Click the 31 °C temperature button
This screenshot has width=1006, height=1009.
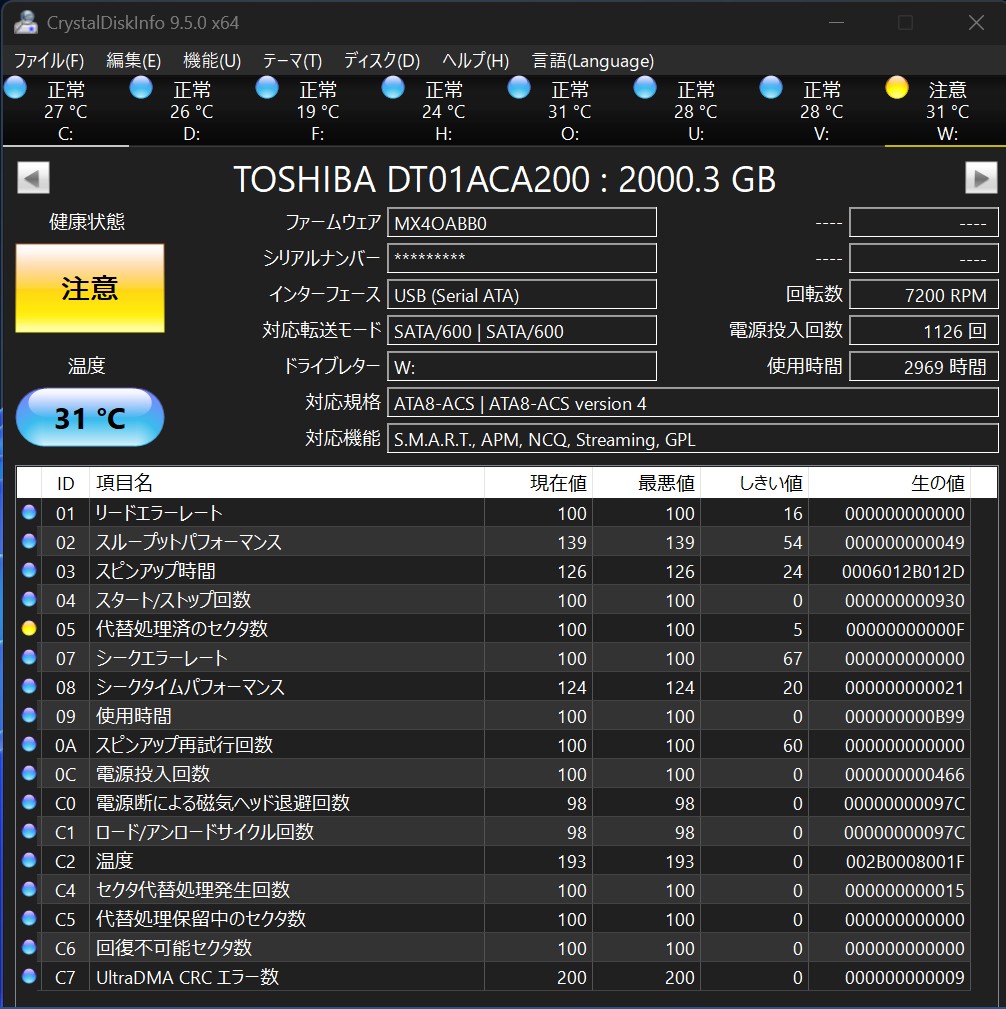point(90,417)
